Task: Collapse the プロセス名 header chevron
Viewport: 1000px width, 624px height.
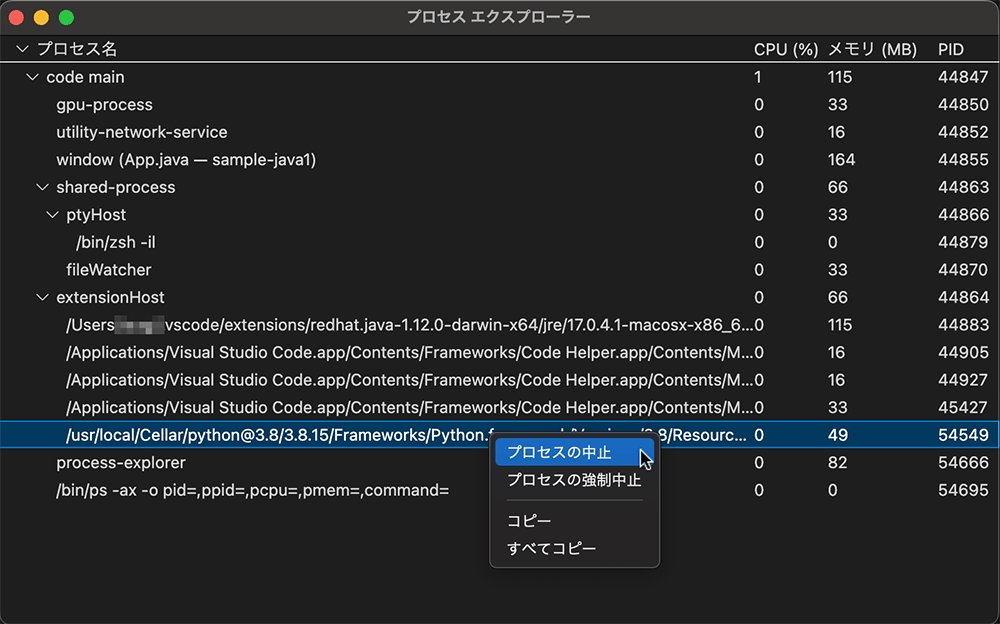Action: [x=22, y=49]
